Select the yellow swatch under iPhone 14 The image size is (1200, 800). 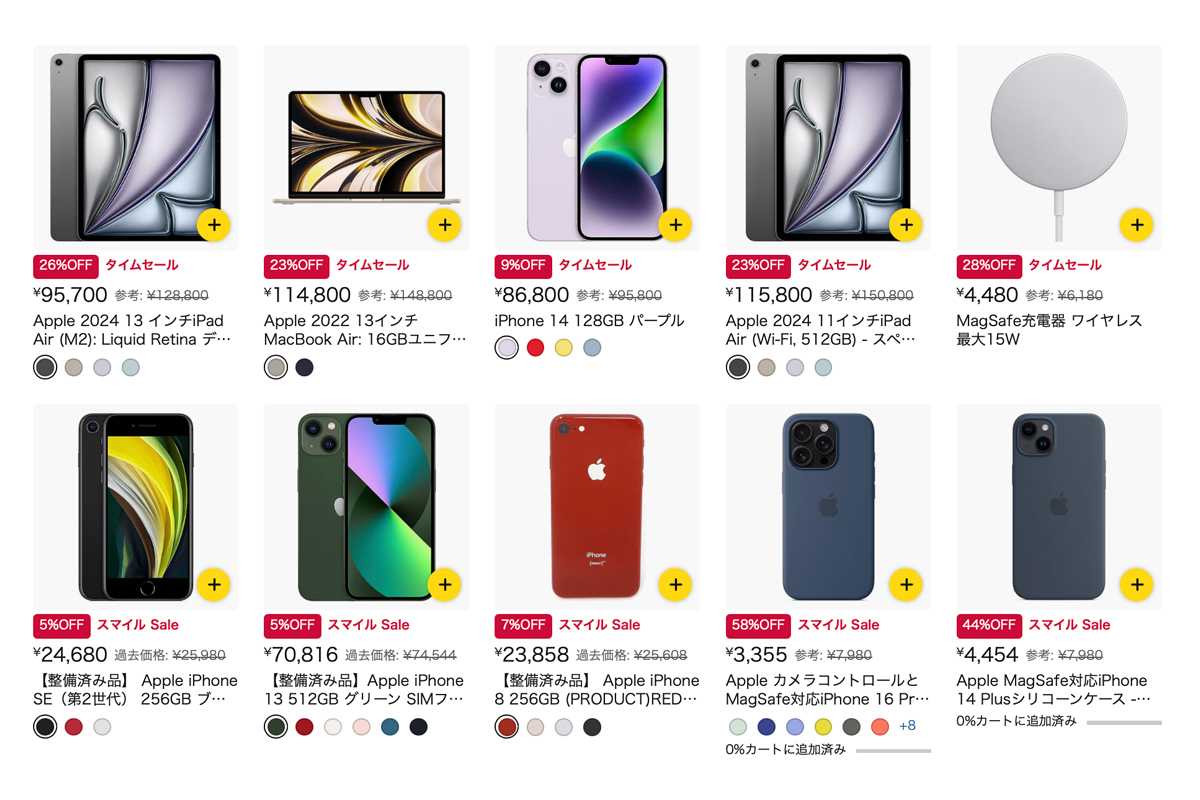click(563, 347)
